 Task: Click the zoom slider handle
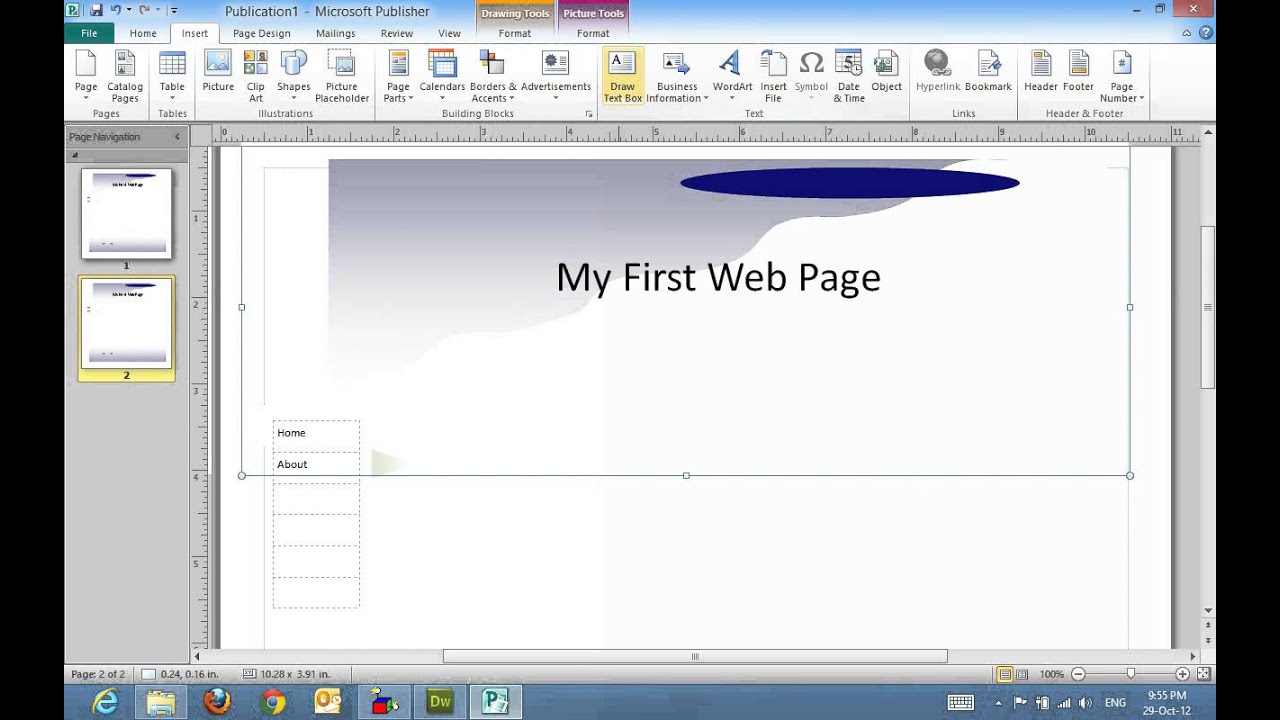1131,674
